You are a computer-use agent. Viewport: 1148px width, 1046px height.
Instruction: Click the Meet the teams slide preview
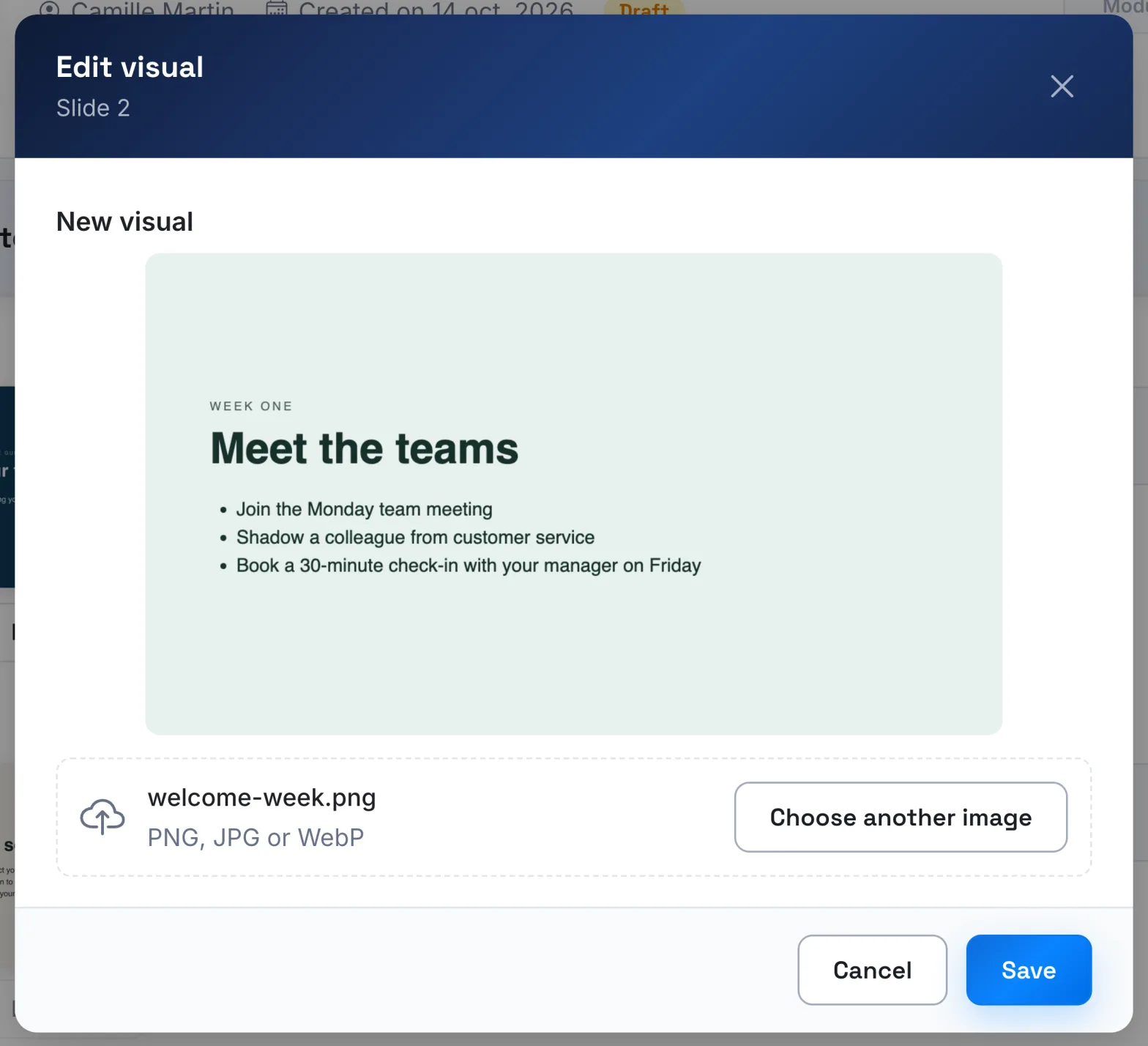pyautogui.click(x=573, y=494)
